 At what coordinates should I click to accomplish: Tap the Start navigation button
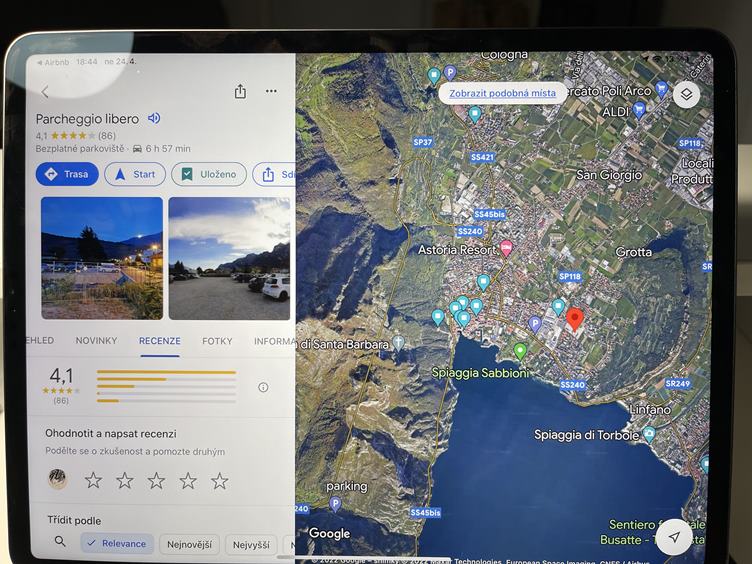click(x=135, y=174)
